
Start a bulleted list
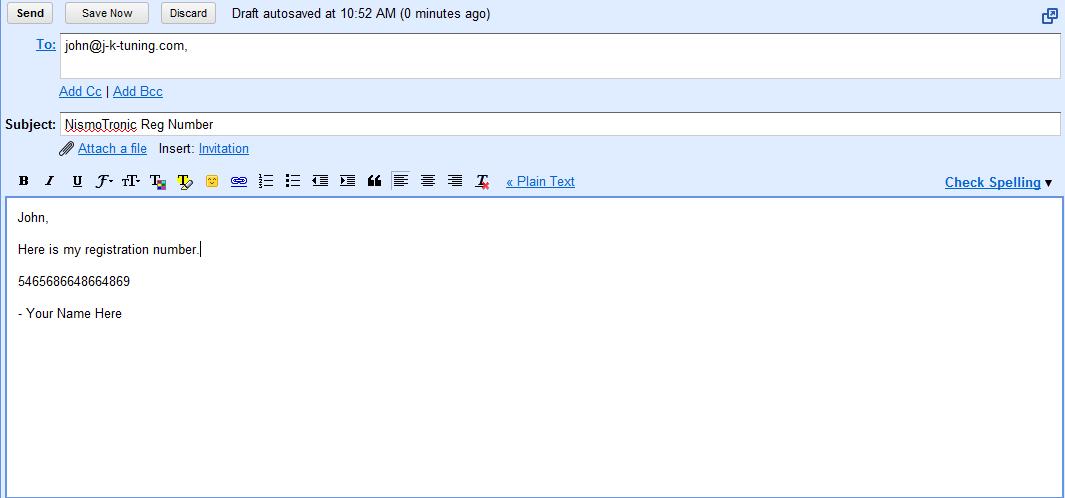click(293, 181)
